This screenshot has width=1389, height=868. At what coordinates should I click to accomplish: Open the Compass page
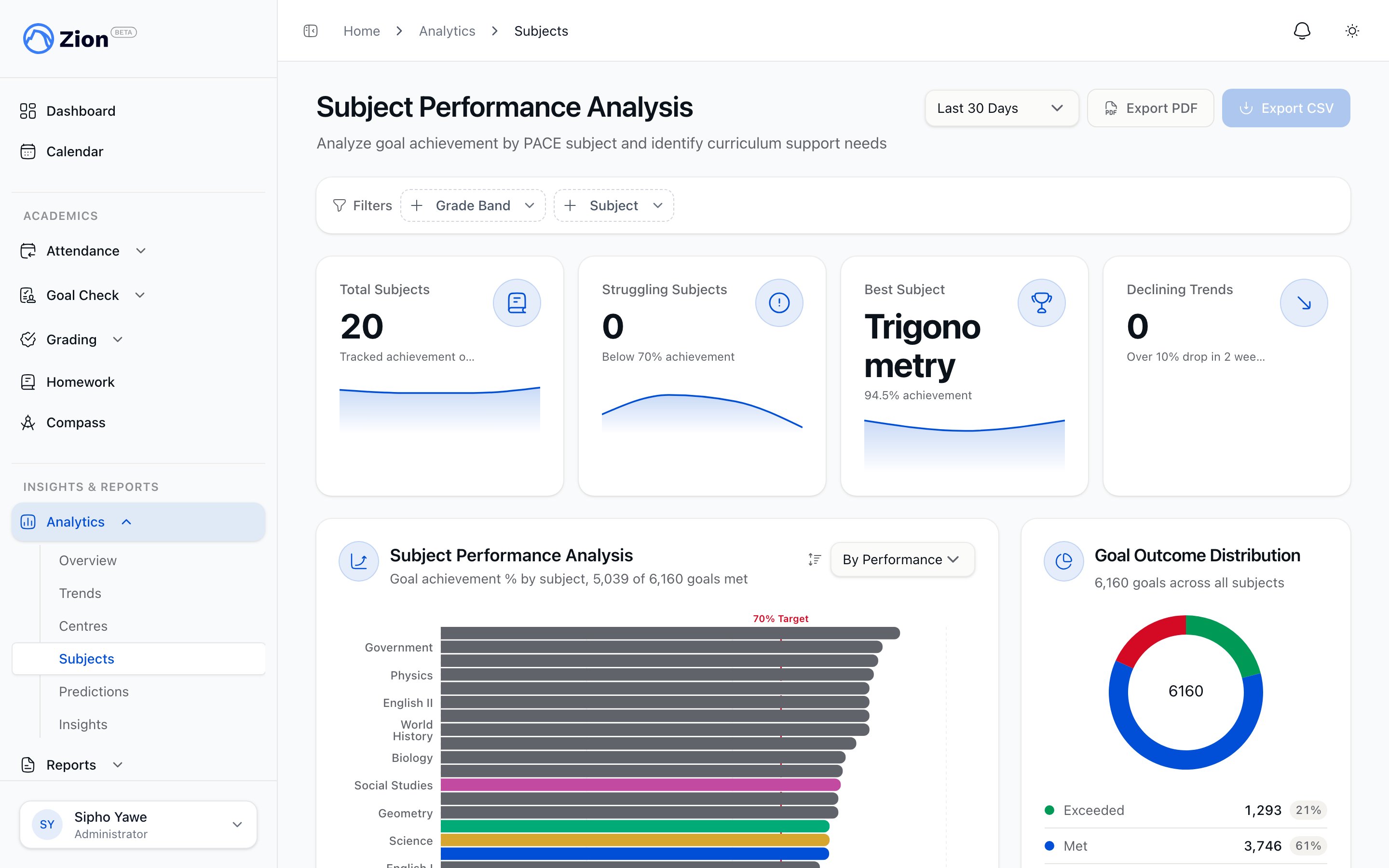click(x=138, y=422)
